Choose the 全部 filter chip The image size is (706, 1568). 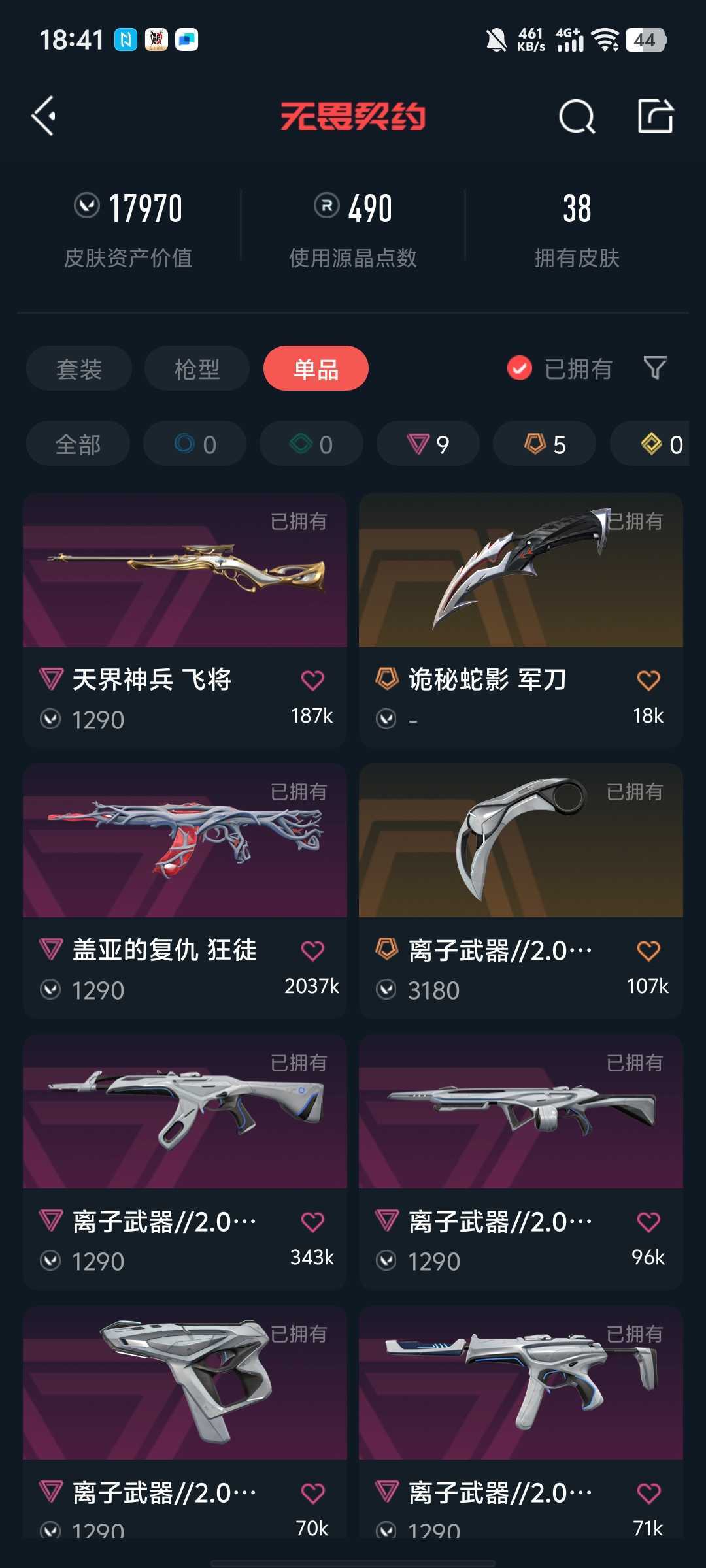[78, 444]
